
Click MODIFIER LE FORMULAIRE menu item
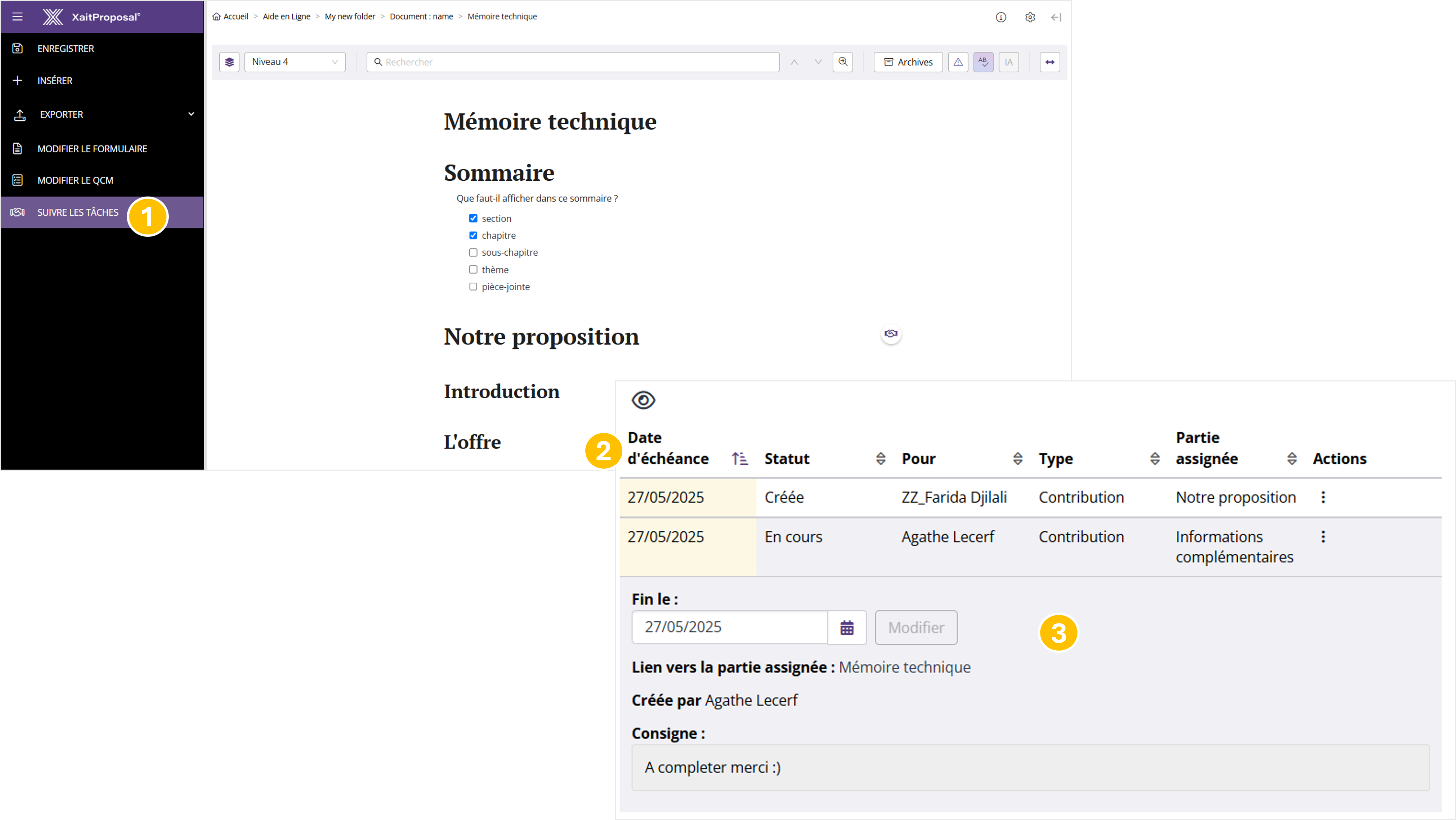pyautogui.click(x=92, y=149)
